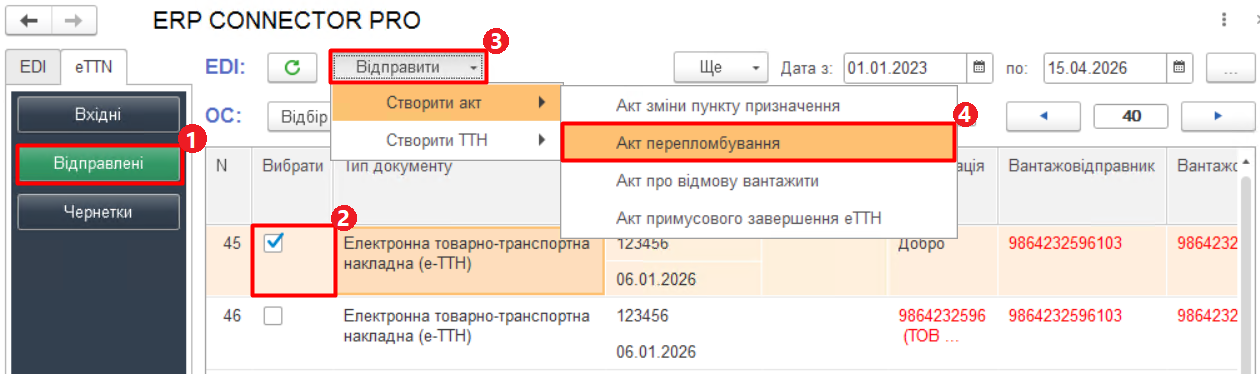Edit the end date field 15.04.2026
Image resolution: width=1260 pixels, height=374 pixels.
pos(1106,68)
